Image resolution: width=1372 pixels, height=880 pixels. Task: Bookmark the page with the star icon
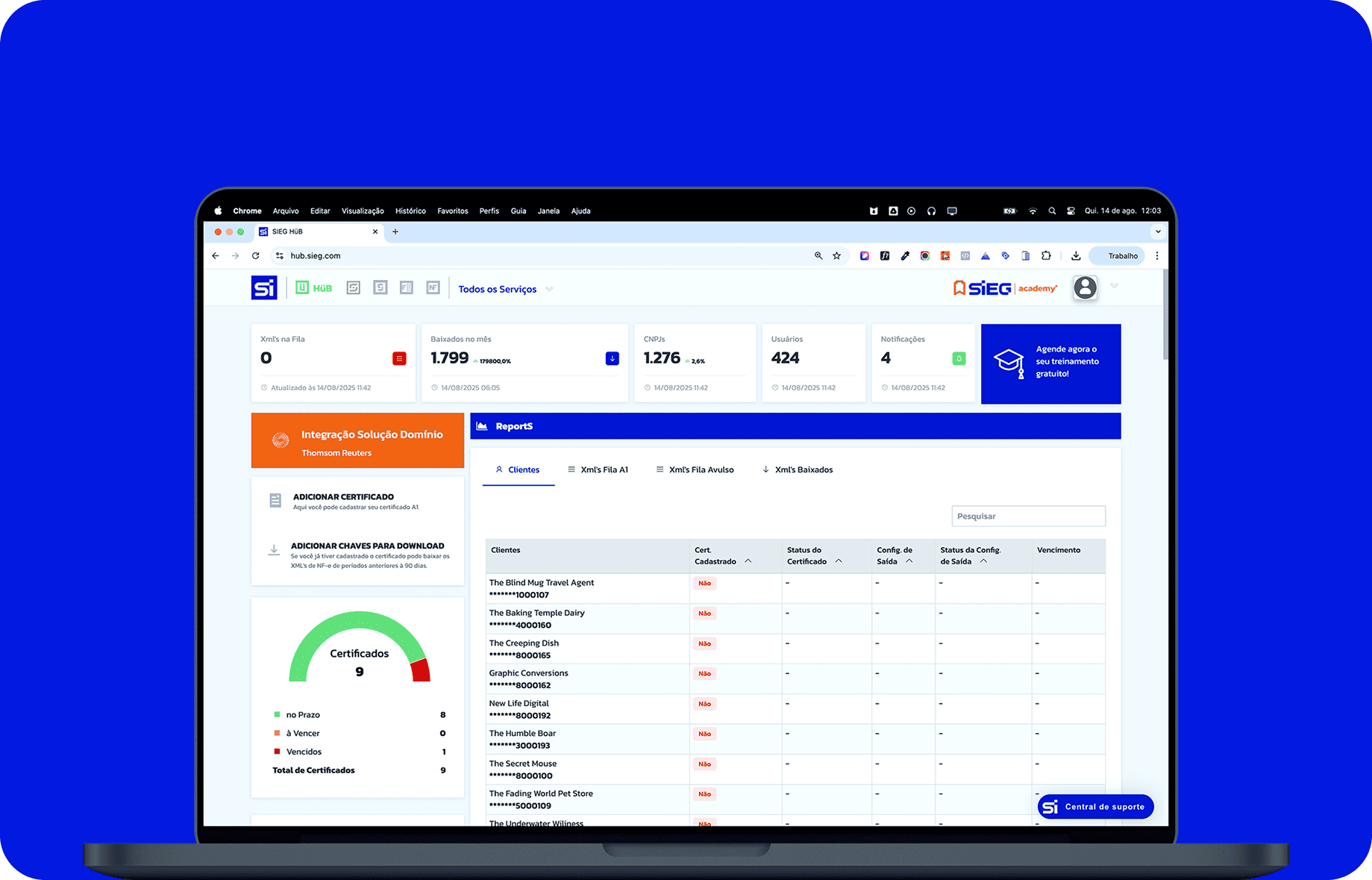pyautogui.click(x=837, y=256)
